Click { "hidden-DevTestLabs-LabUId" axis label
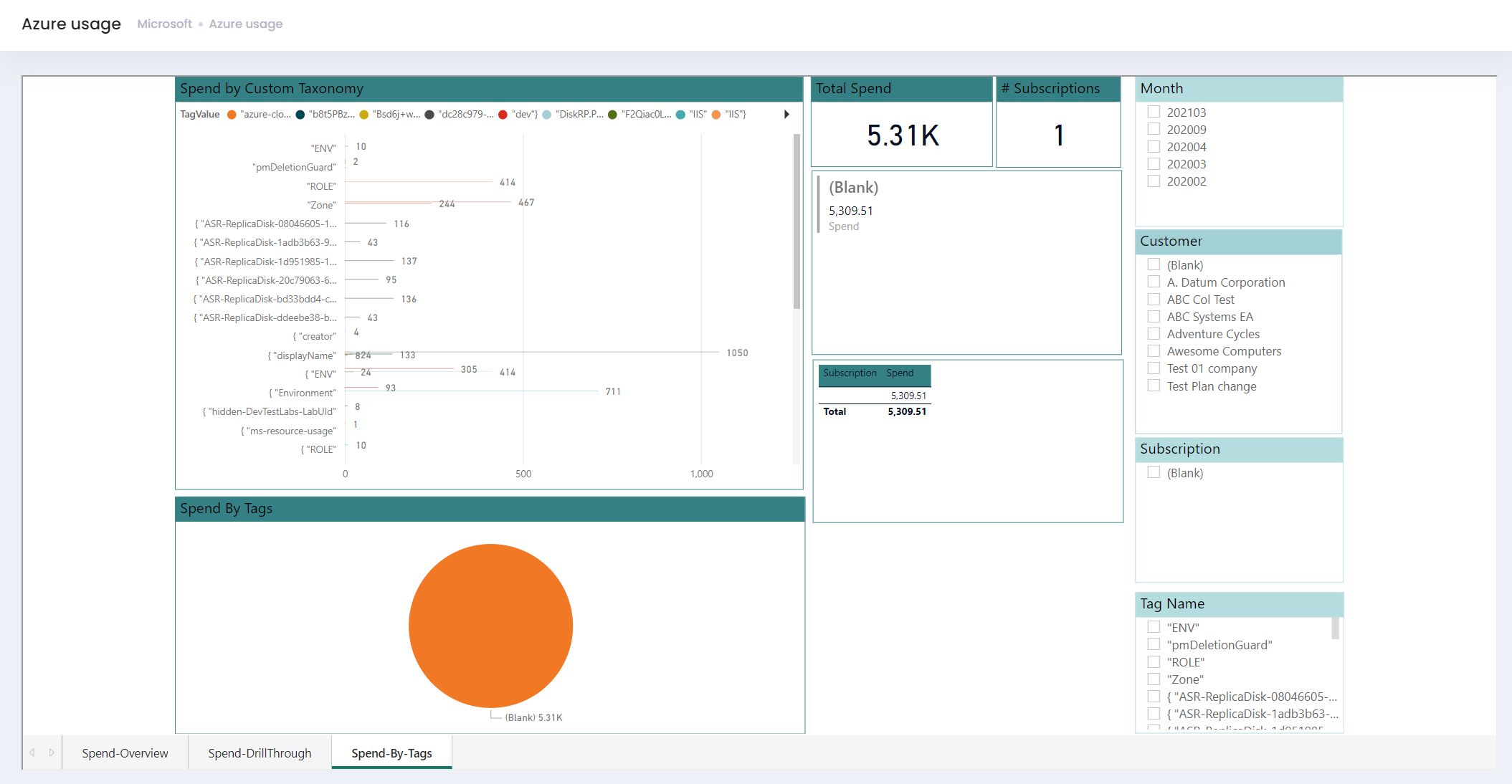The width and height of the screenshot is (1512, 784). coord(270,411)
